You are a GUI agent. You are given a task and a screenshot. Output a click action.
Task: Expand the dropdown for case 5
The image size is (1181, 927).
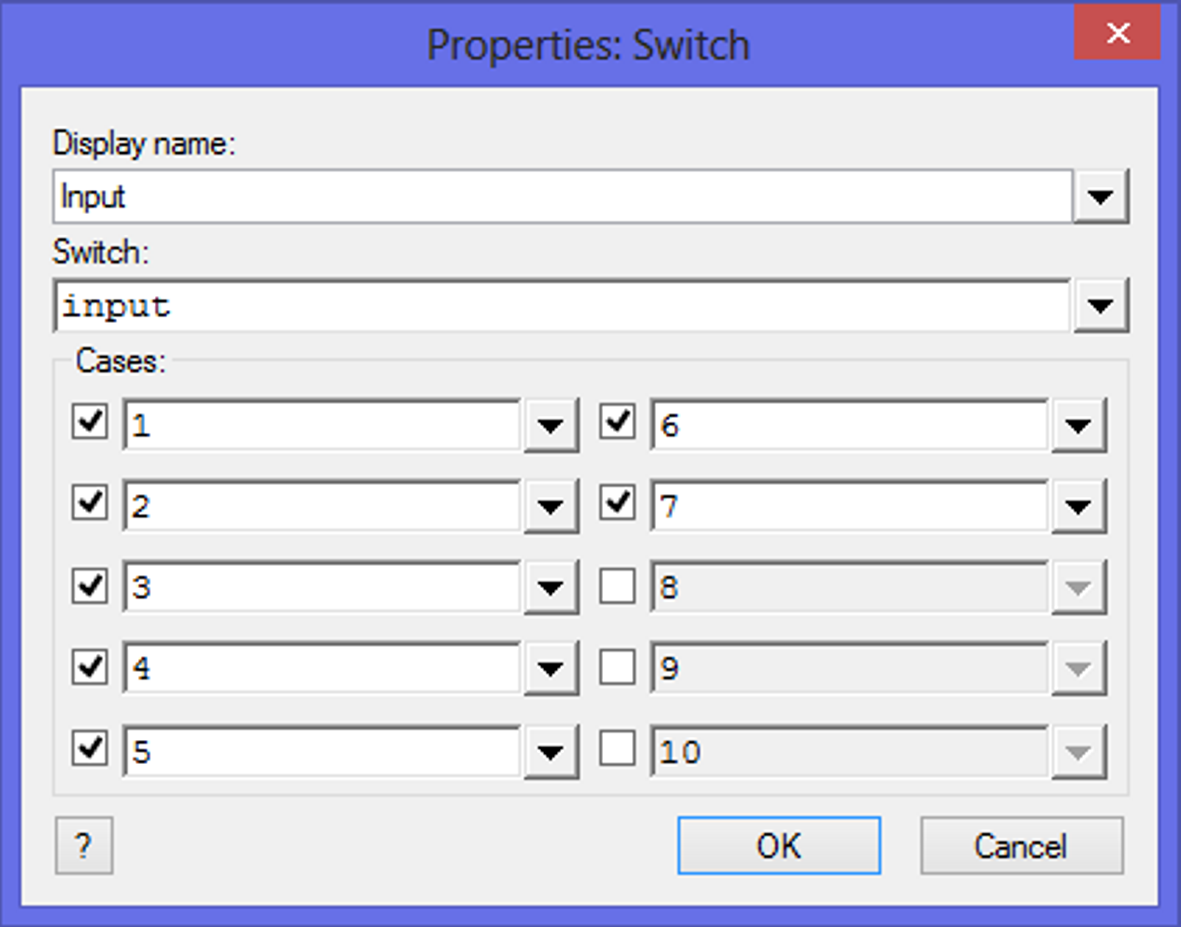point(551,751)
